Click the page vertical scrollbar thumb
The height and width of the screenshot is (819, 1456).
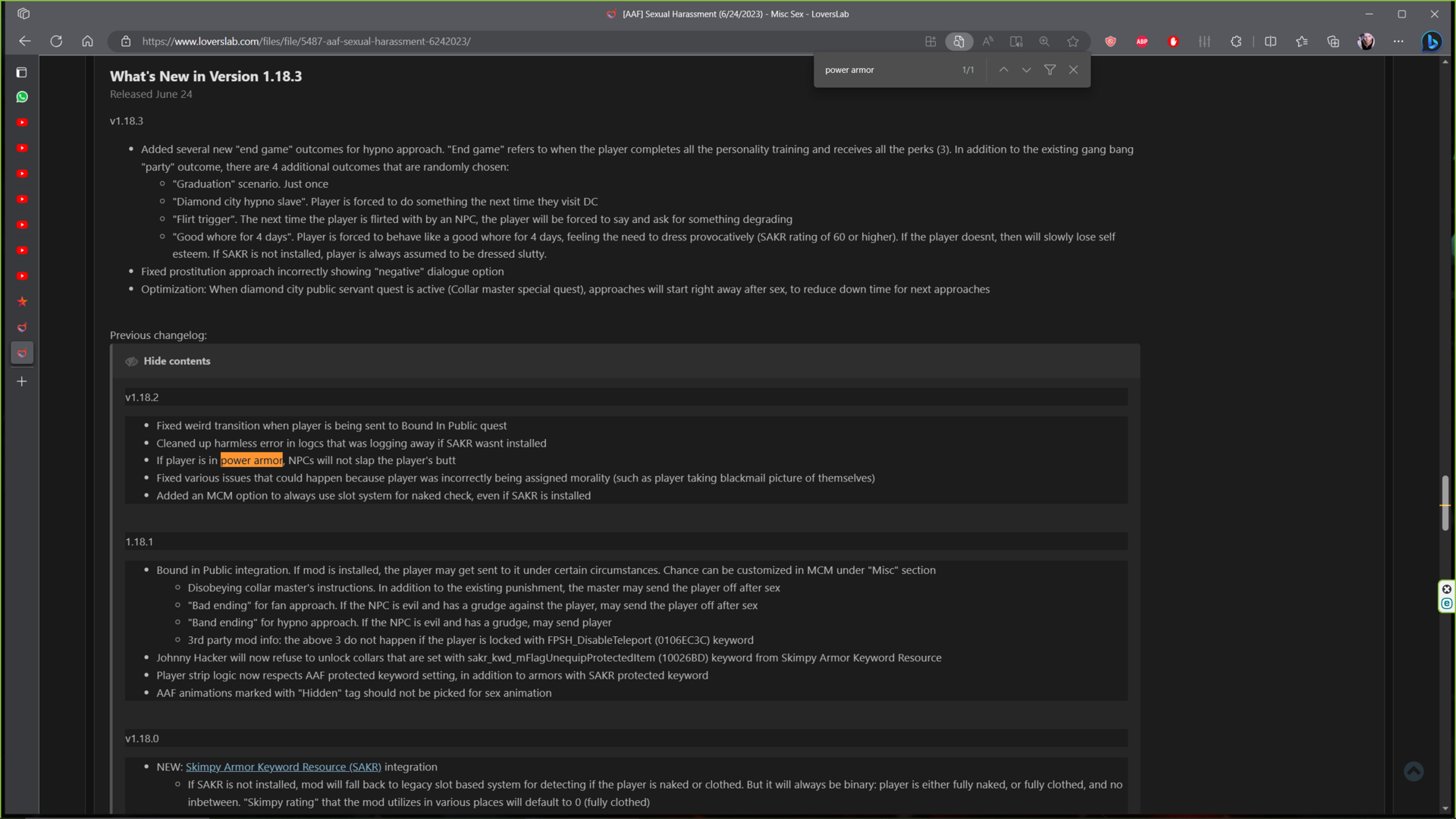coord(1445,503)
